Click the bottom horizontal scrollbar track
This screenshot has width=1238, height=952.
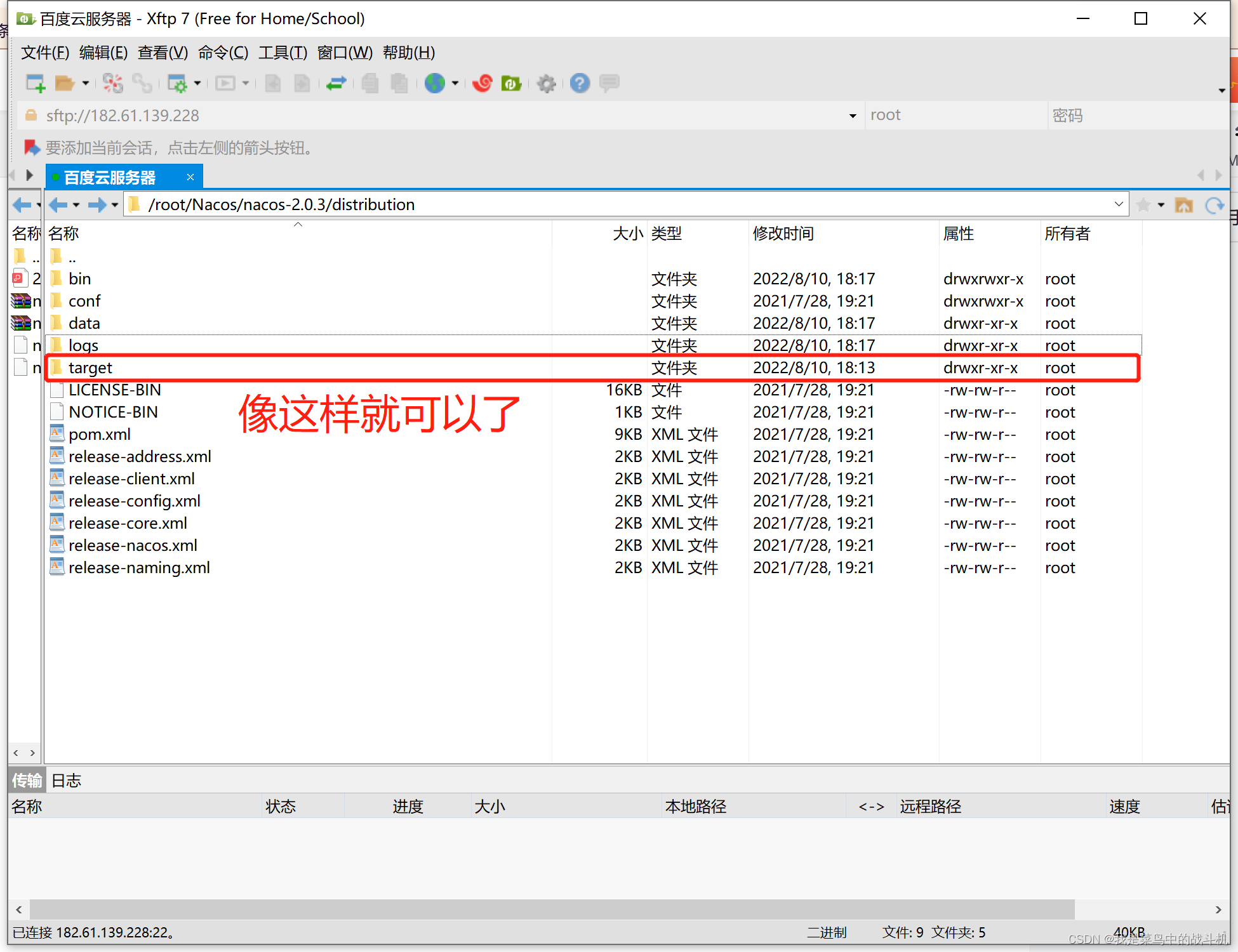coord(1143,909)
